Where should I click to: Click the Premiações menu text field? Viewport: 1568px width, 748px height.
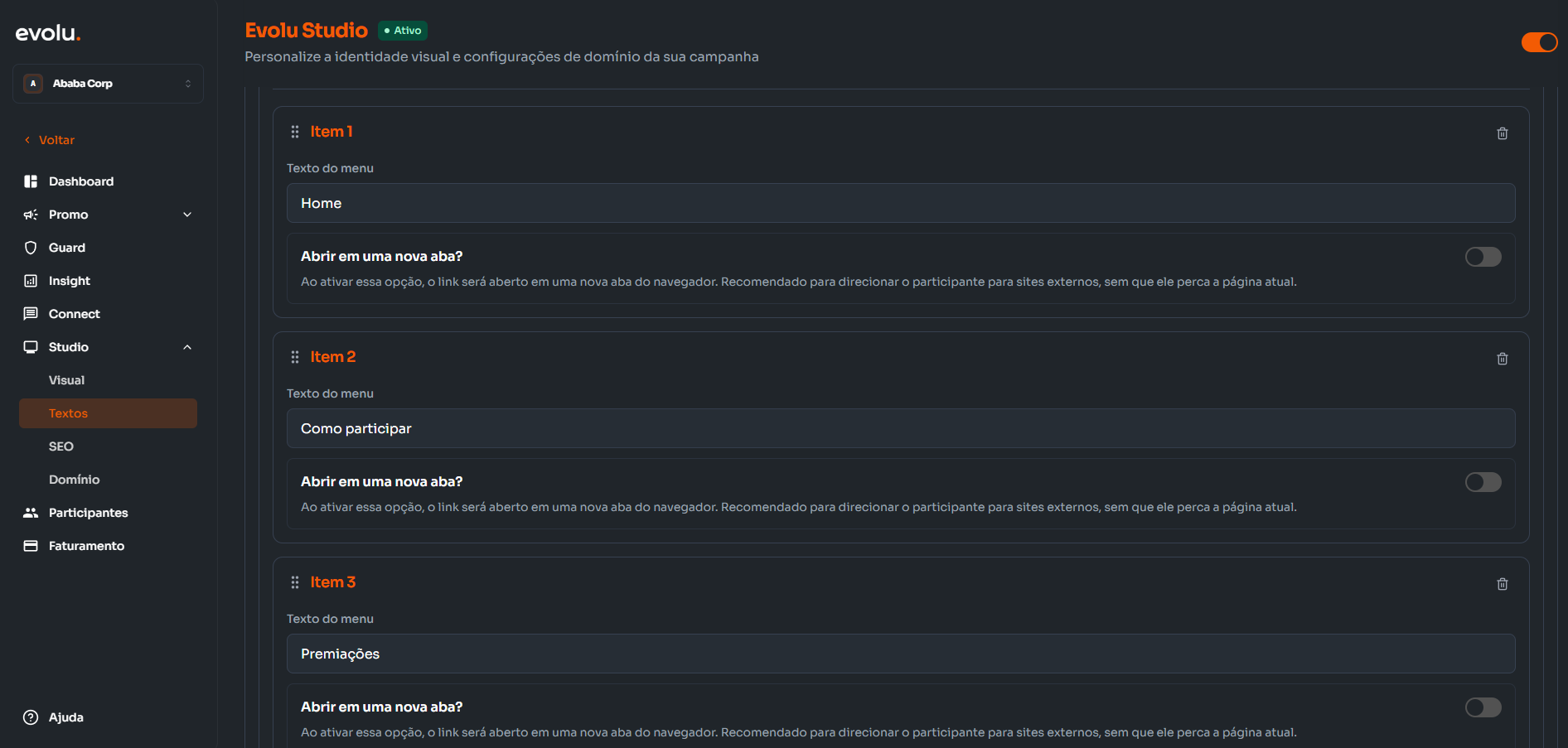tap(900, 654)
